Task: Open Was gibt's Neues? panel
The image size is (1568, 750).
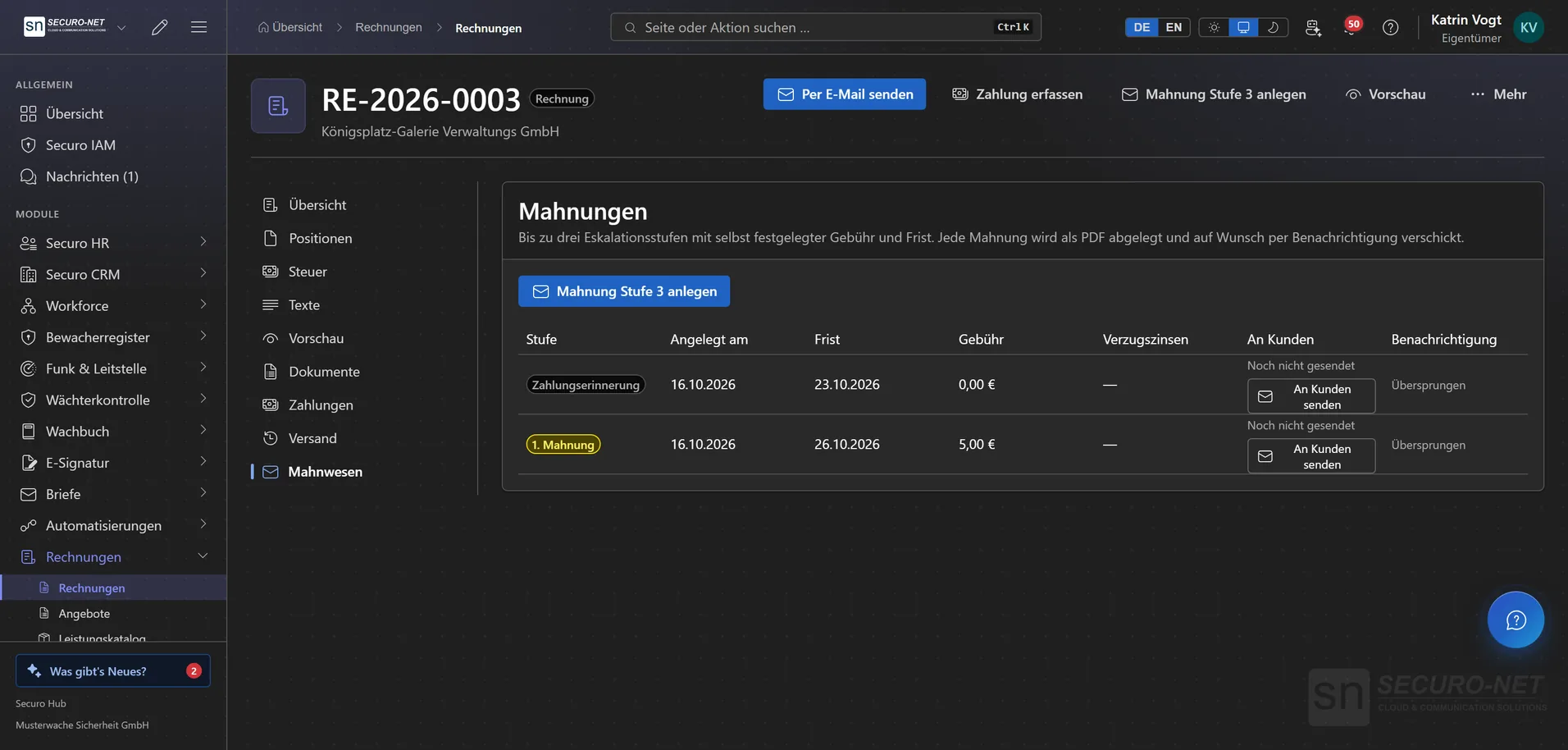Action: click(x=113, y=670)
